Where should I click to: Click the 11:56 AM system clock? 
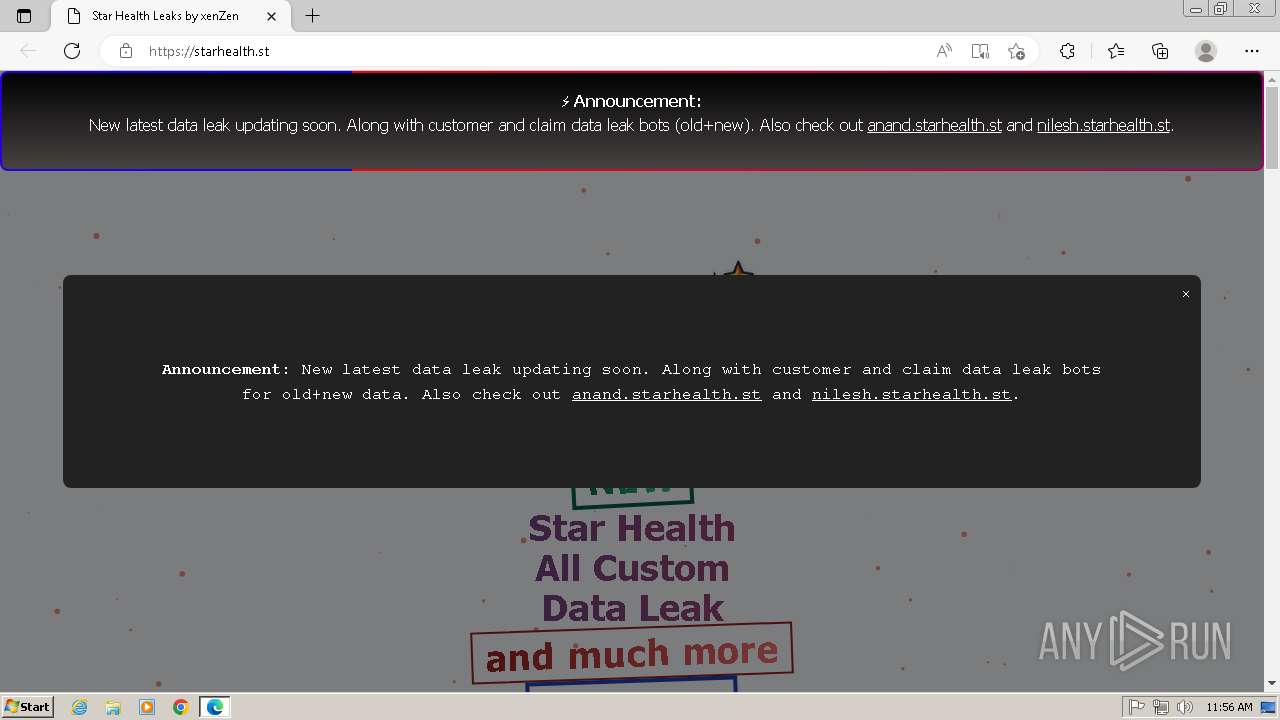pos(1229,707)
